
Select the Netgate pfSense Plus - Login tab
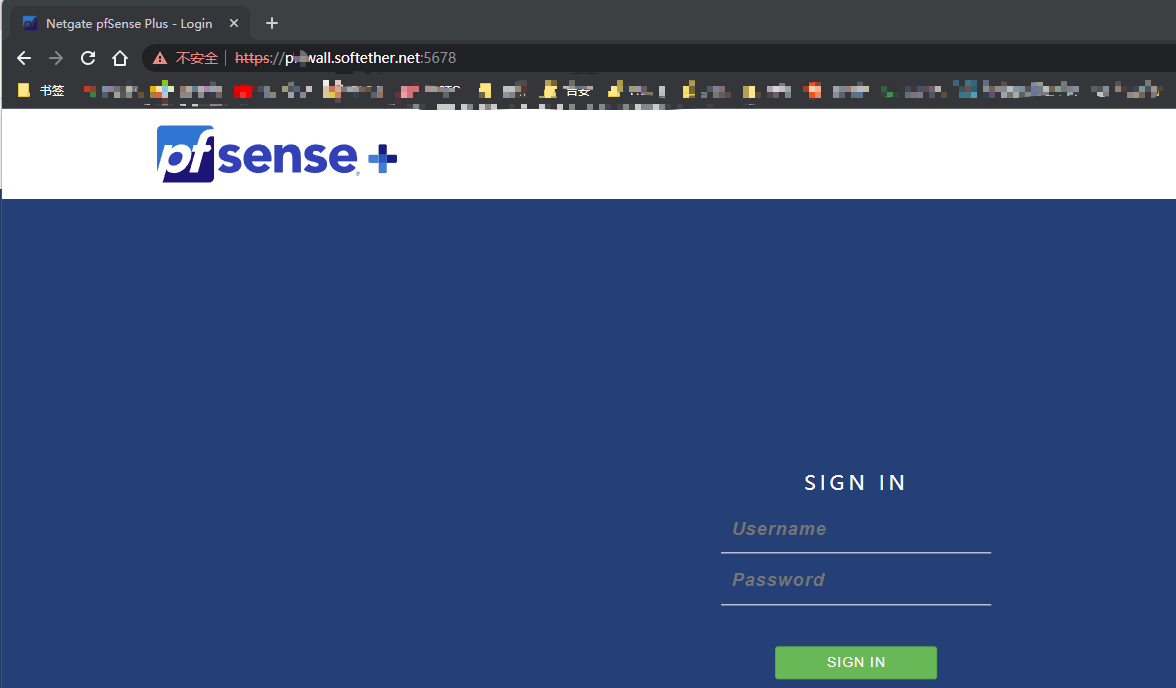click(128, 23)
